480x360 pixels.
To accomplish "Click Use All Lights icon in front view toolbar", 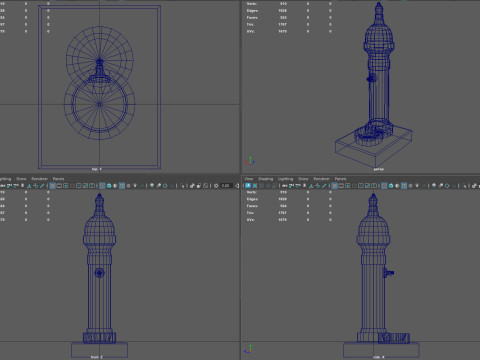I will coord(135,186).
